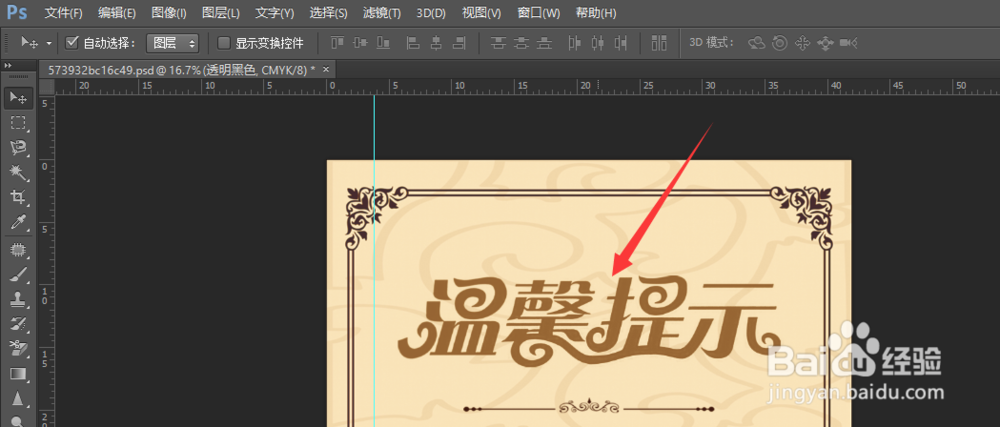Select the Move tool in toolbox
Image resolution: width=1000 pixels, height=427 pixels.
point(18,98)
